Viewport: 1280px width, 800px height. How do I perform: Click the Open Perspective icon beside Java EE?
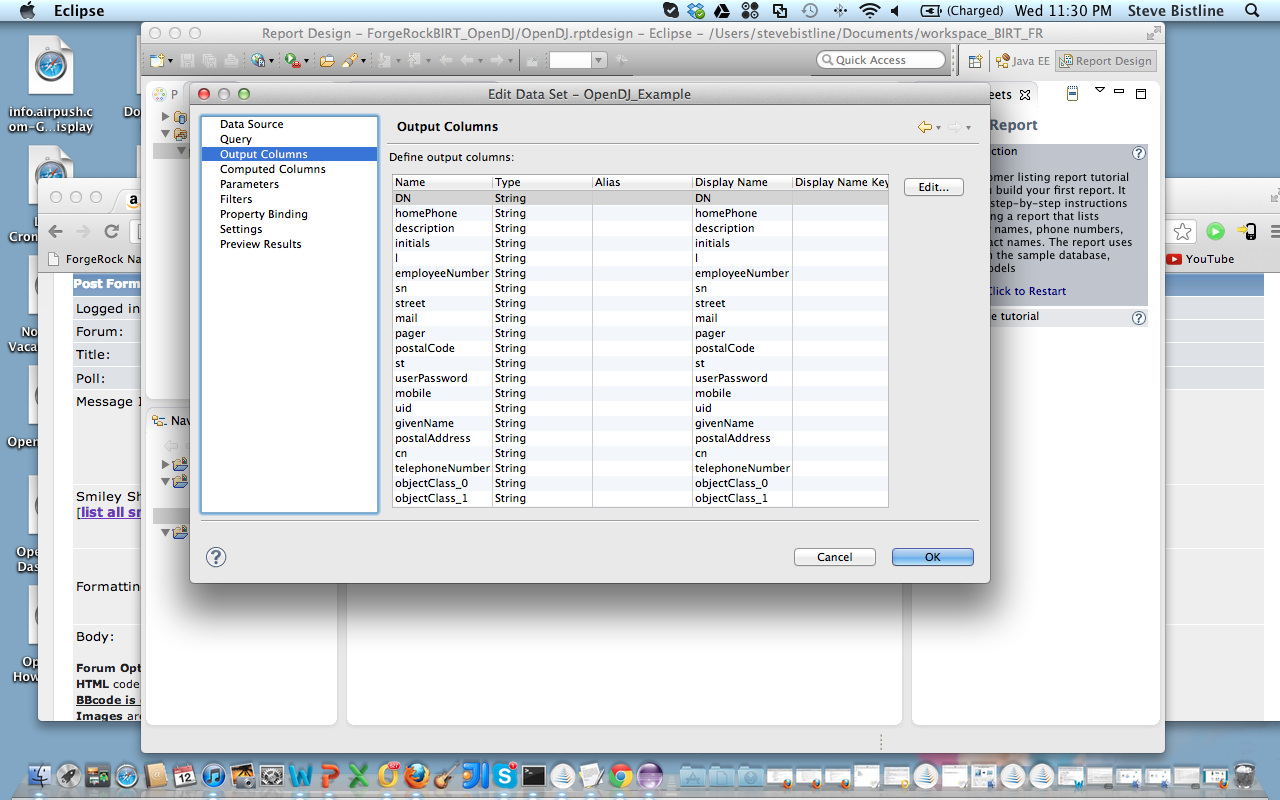[975, 61]
